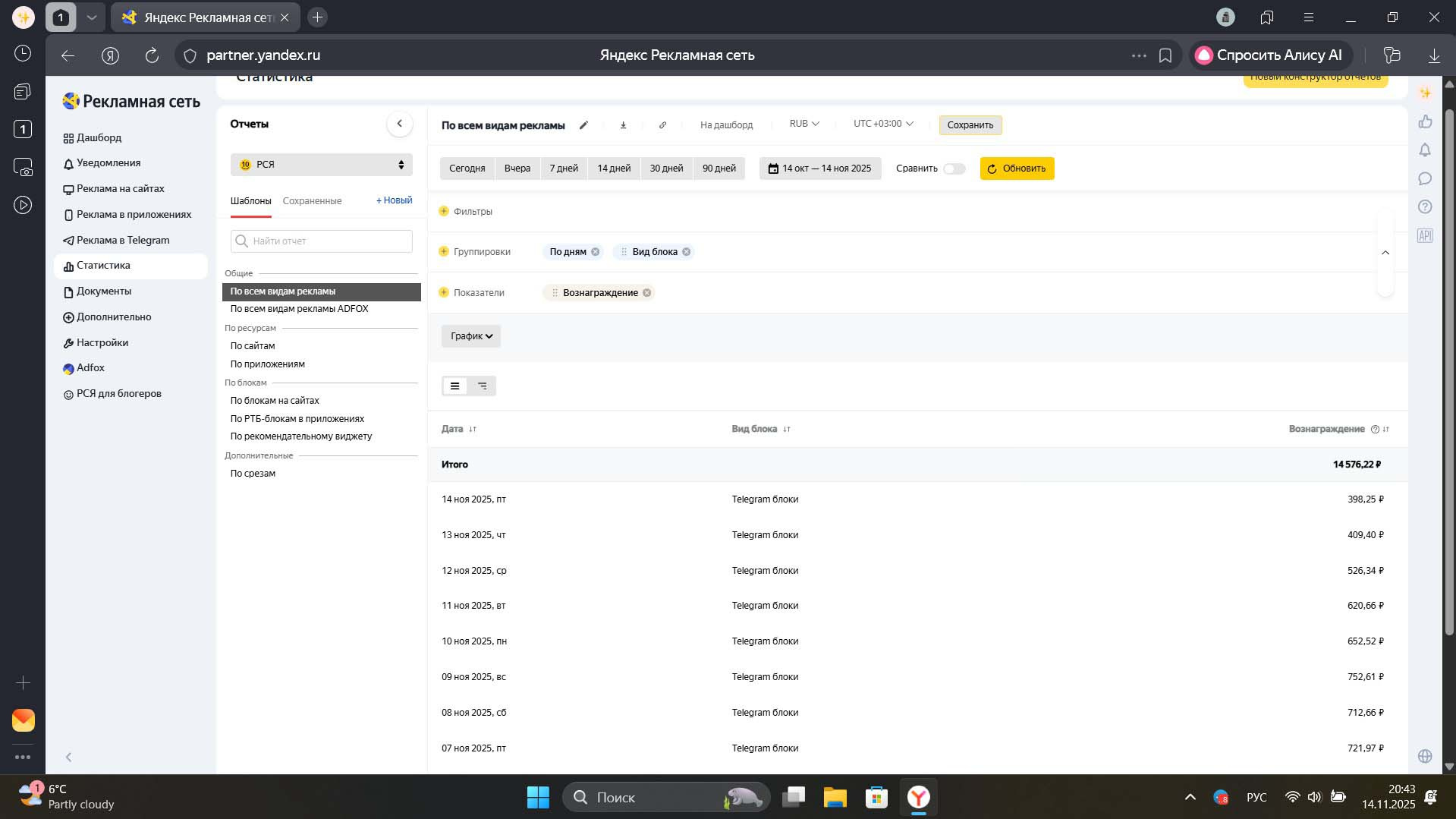This screenshot has height=819, width=1456.
Task: Download the report using the download icon
Action: click(623, 125)
